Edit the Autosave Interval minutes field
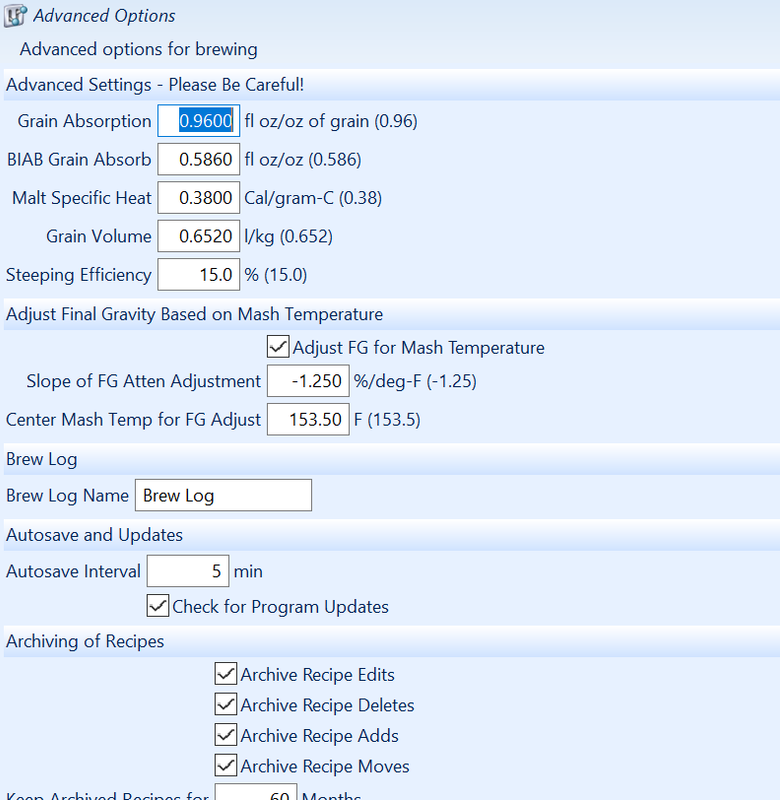 coord(188,571)
